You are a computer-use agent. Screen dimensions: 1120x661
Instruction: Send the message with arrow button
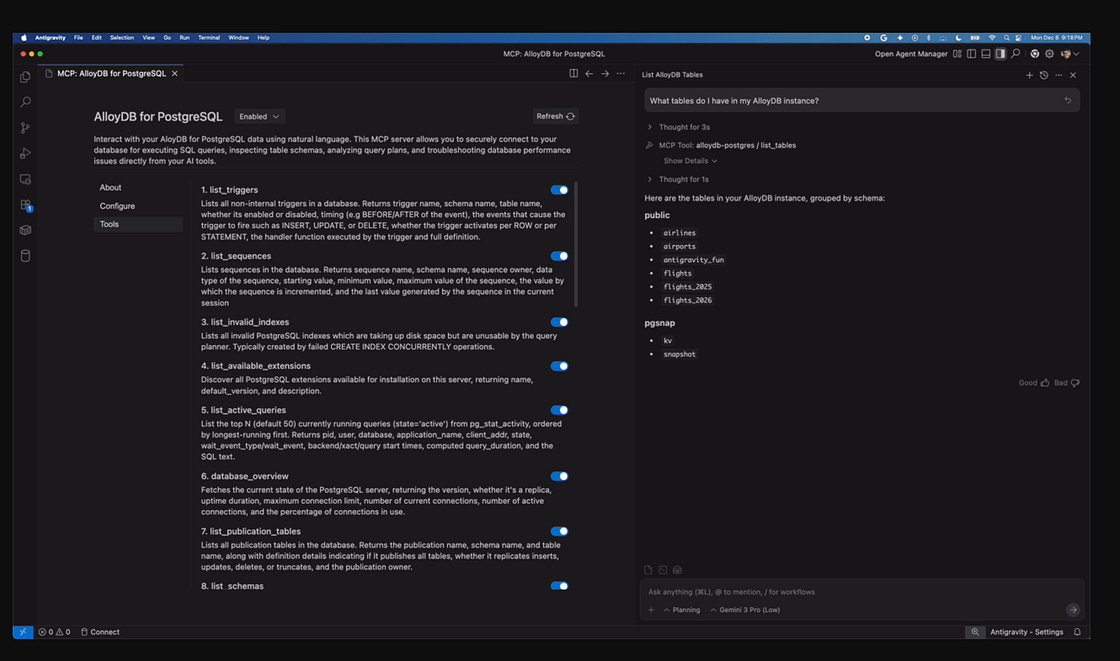point(1073,610)
